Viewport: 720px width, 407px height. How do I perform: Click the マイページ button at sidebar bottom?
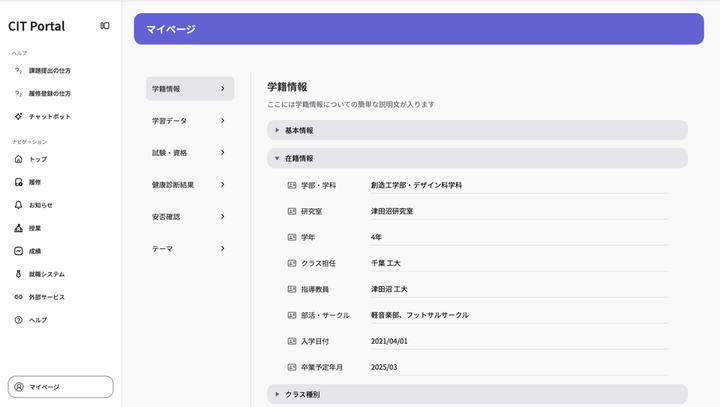pyautogui.click(x=60, y=387)
